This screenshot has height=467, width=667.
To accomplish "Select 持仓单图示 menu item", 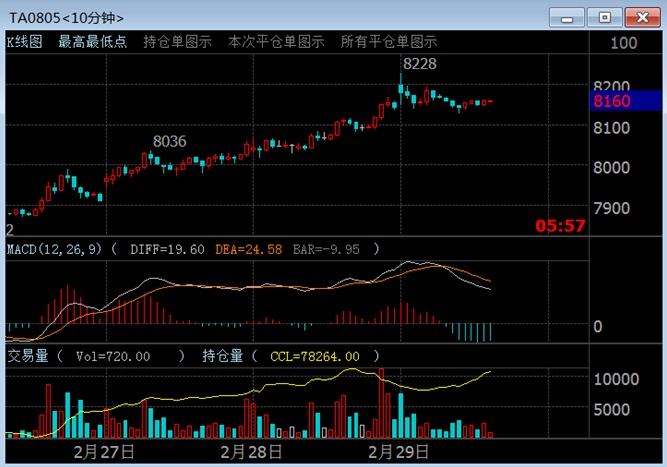I will 177,42.
